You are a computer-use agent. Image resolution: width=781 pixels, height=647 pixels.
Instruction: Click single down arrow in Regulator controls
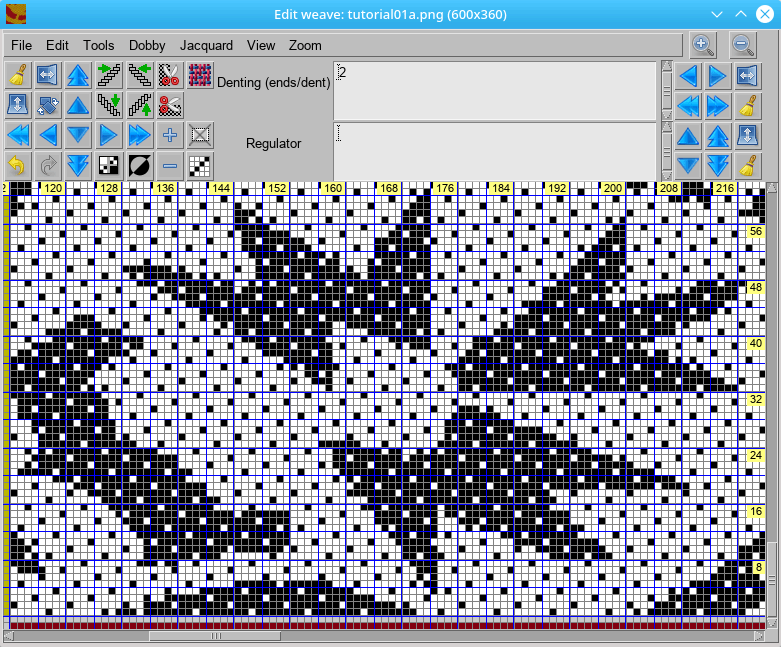688,166
